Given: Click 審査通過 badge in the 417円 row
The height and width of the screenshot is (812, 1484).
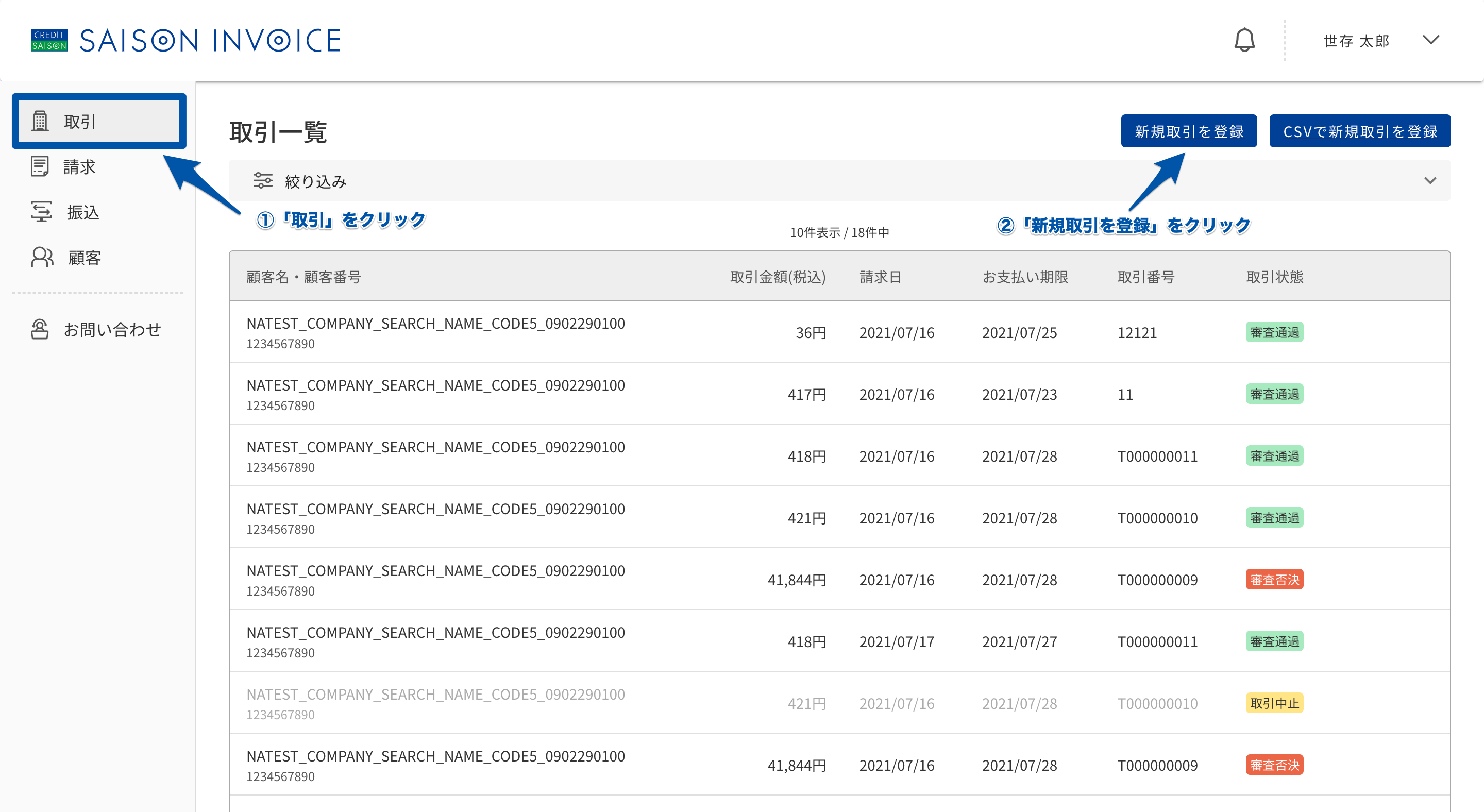Looking at the screenshot, I should pos(1274,394).
